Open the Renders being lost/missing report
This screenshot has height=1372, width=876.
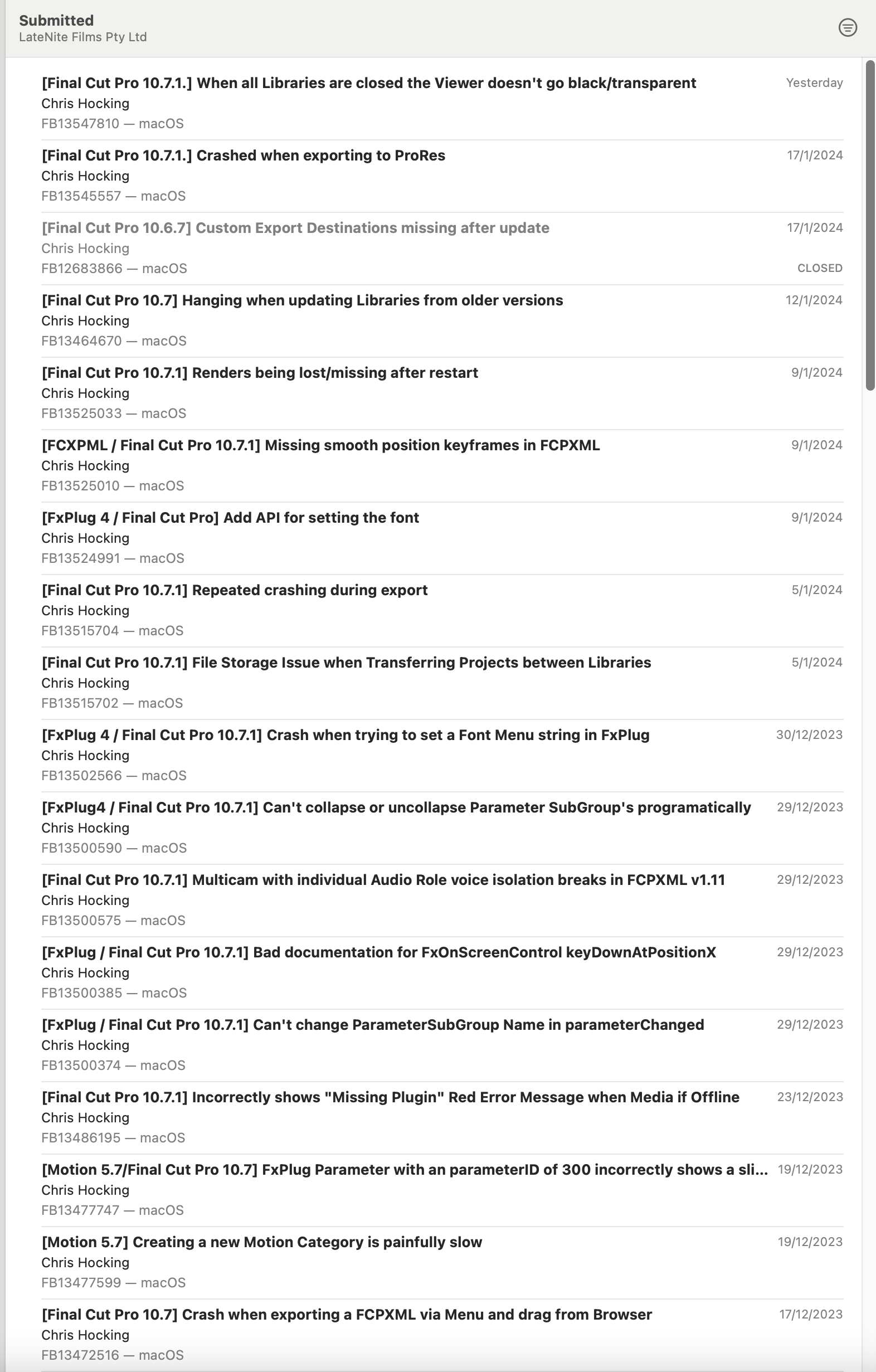pyautogui.click(x=260, y=373)
